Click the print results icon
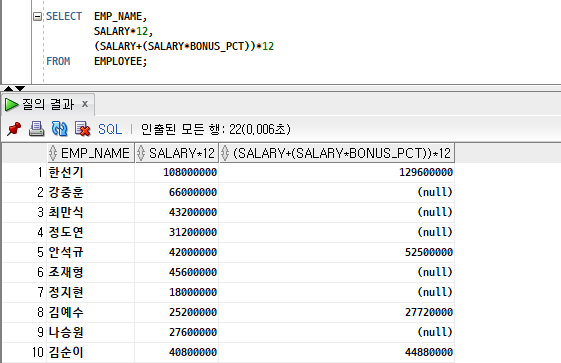This screenshot has height=363, width=561. (36, 129)
